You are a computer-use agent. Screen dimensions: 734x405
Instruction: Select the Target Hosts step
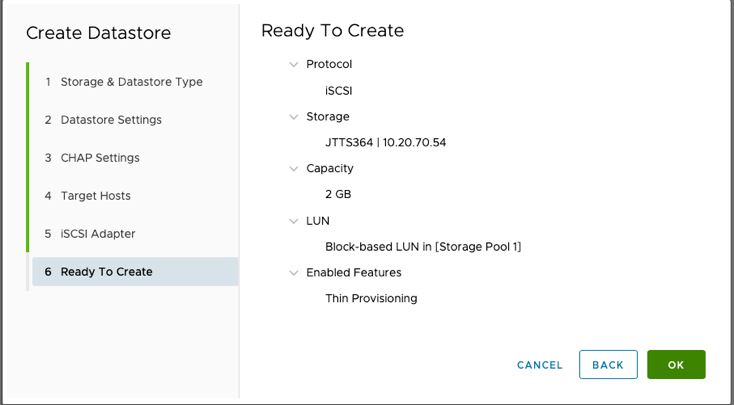95,196
